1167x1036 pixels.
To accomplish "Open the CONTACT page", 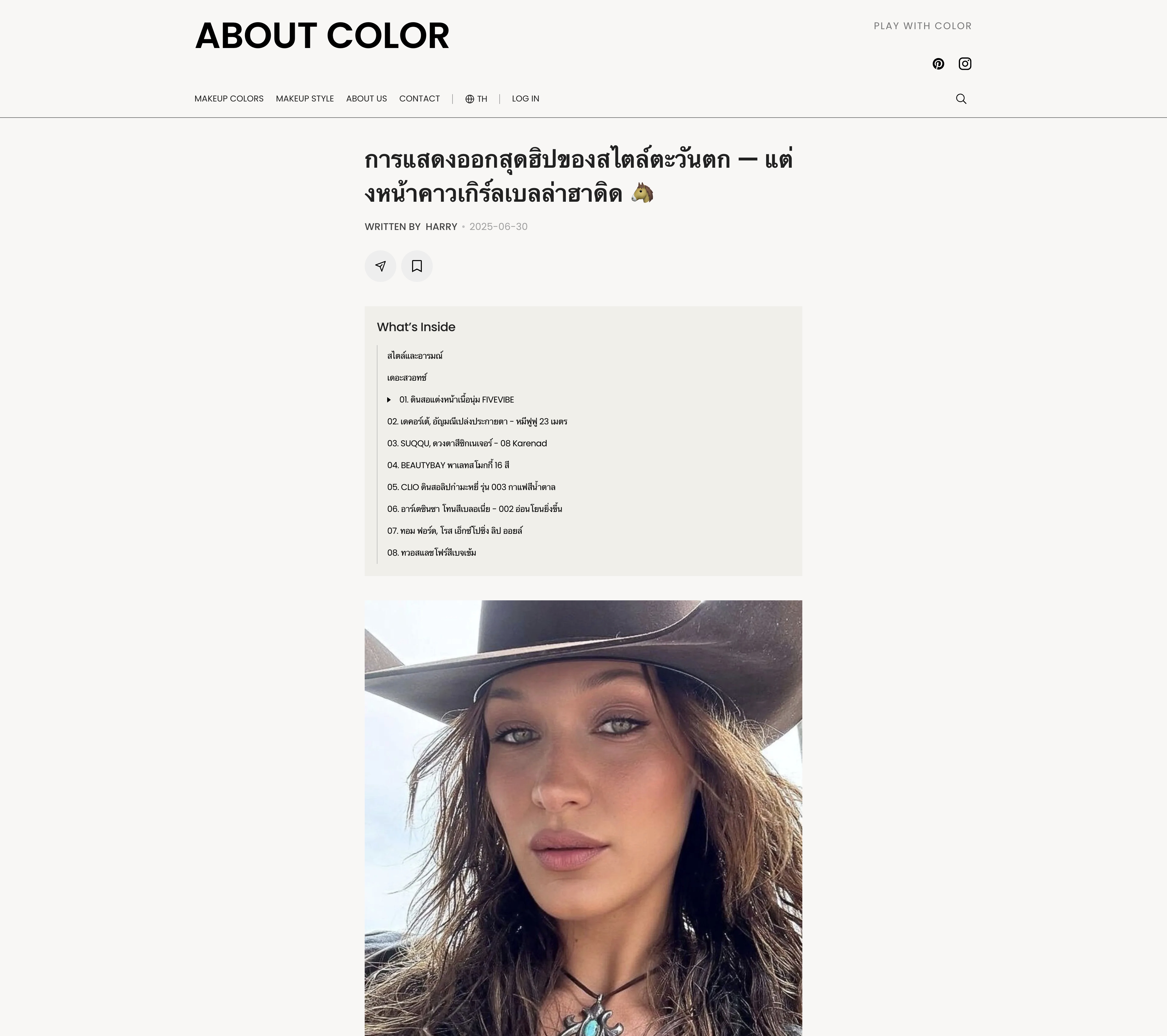I will click(x=420, y=99).
